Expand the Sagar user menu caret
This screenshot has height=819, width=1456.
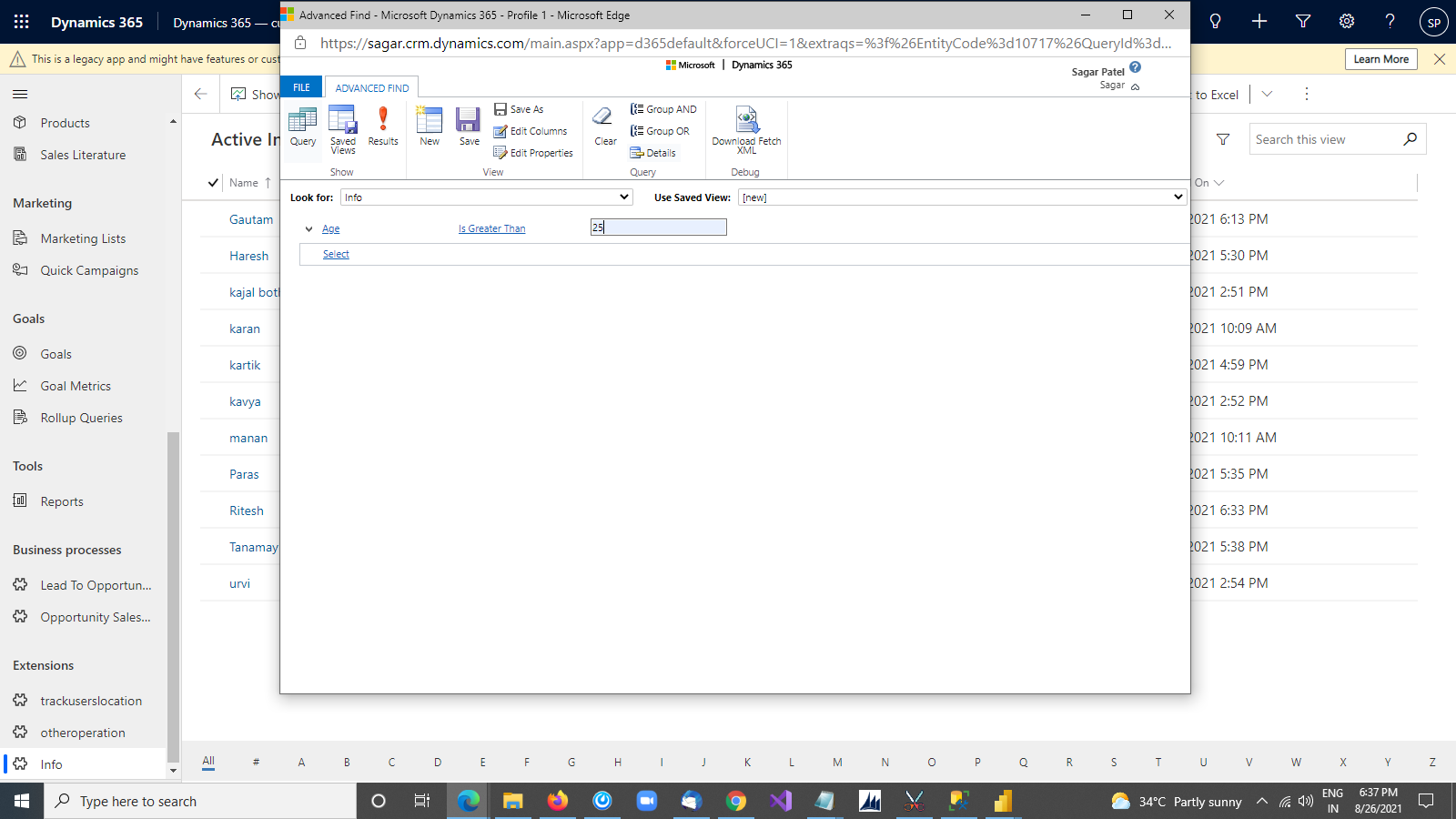[1135, 86]
